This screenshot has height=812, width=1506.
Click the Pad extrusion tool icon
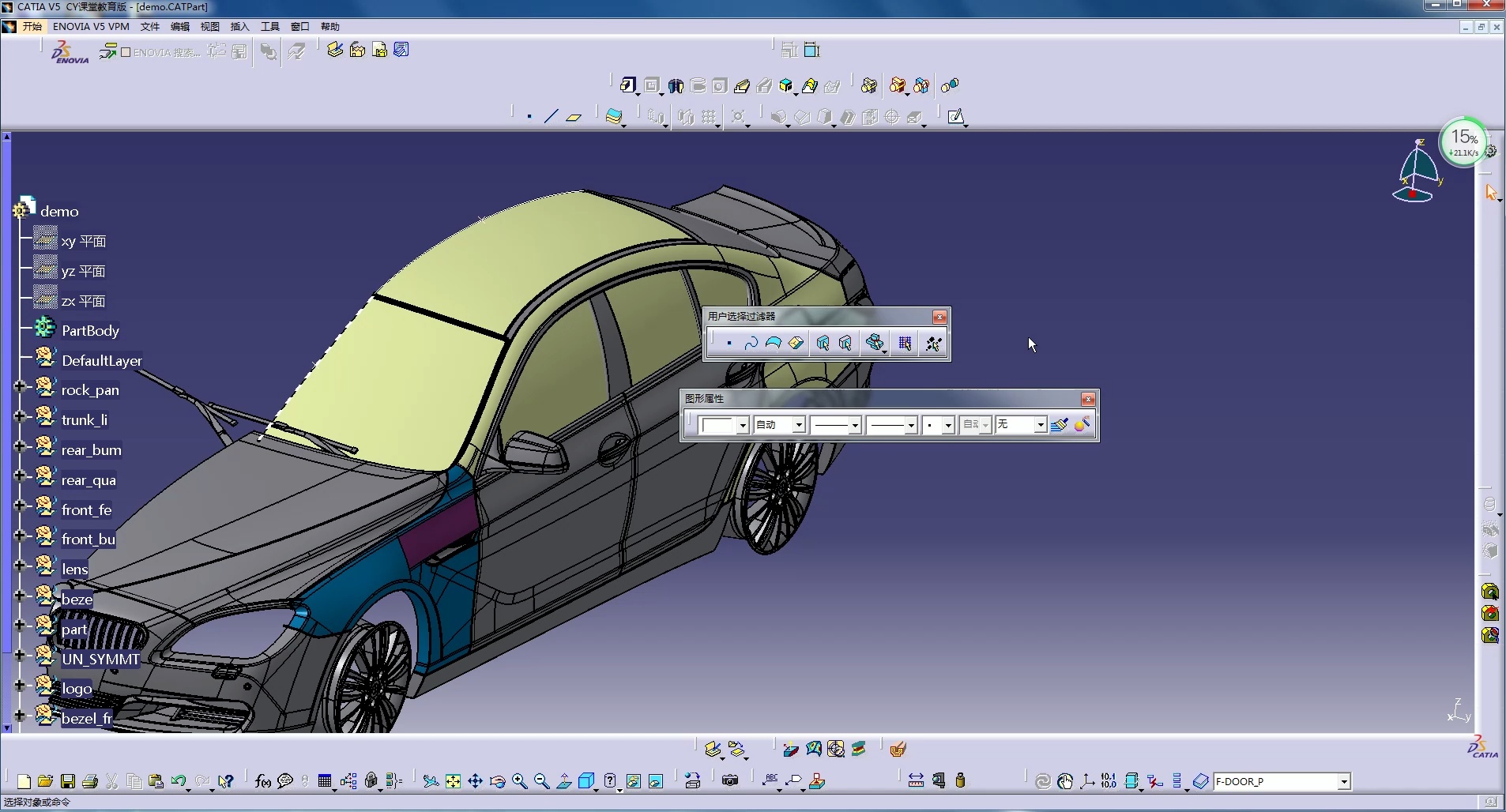(628, 85)
